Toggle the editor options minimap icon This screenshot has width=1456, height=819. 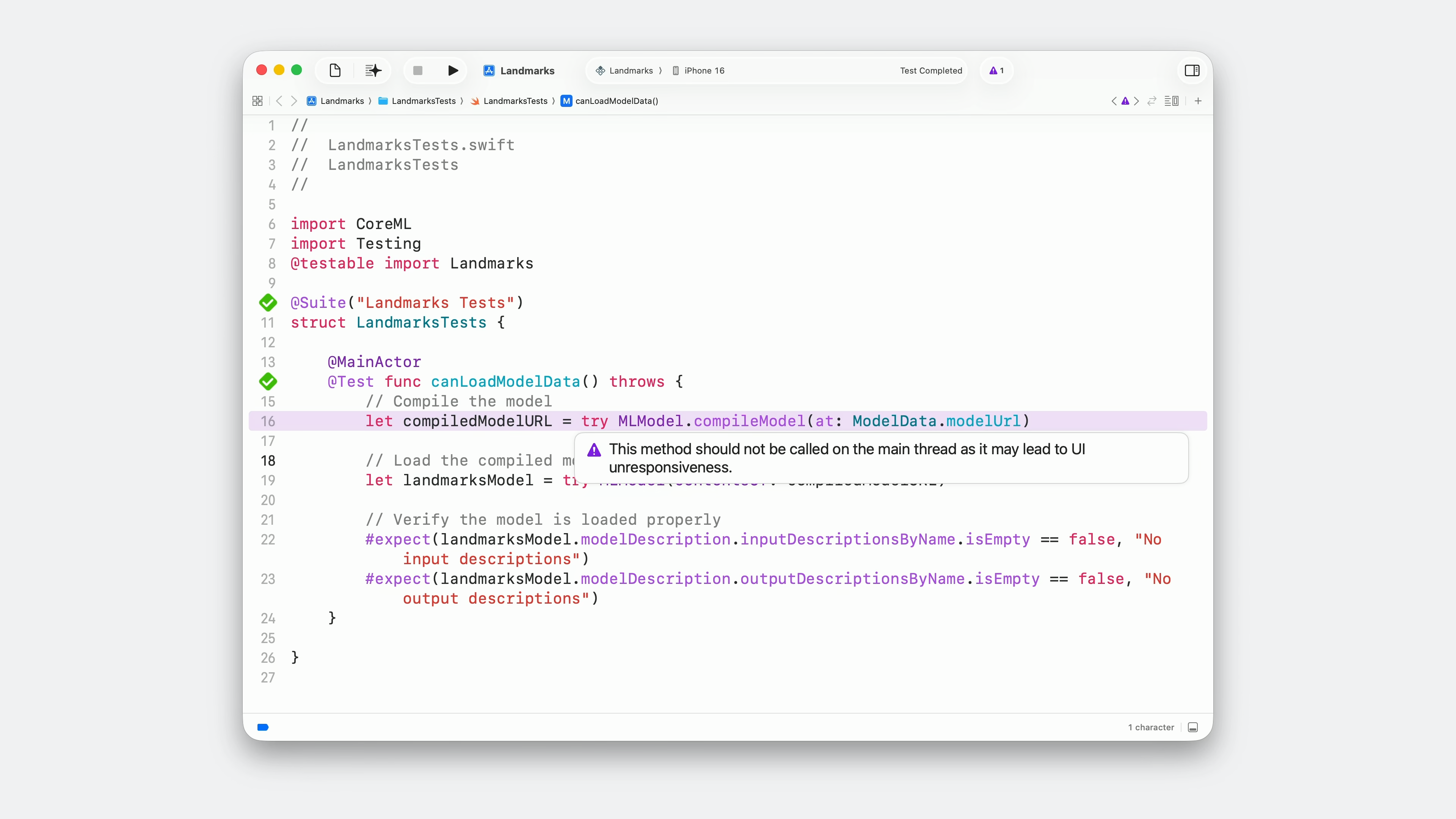[x=1172, y=101]
